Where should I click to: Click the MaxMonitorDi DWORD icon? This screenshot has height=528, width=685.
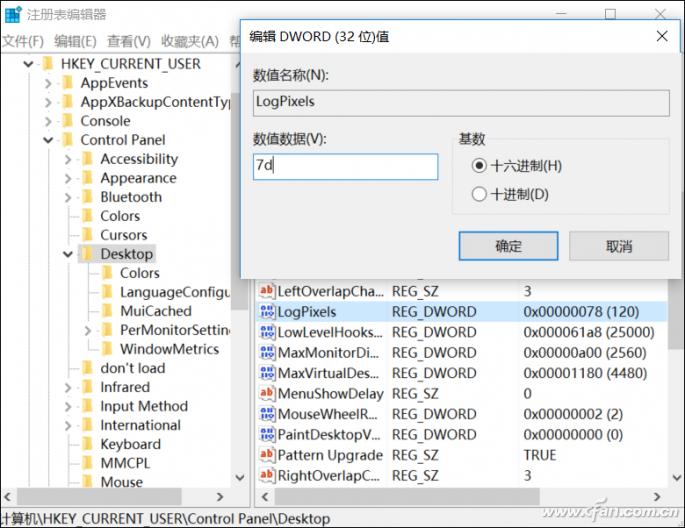267,352
